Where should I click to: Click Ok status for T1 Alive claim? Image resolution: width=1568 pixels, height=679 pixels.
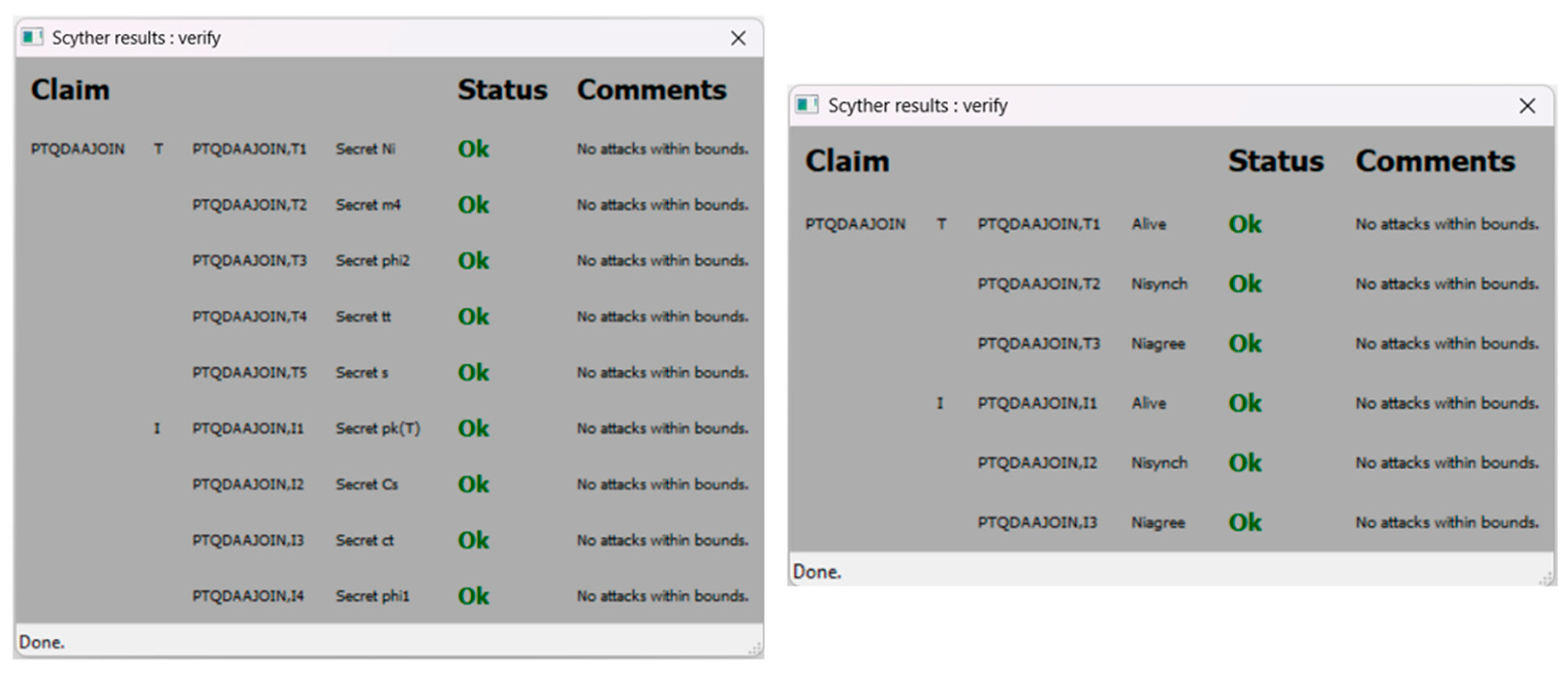[x=1245, y=224]
